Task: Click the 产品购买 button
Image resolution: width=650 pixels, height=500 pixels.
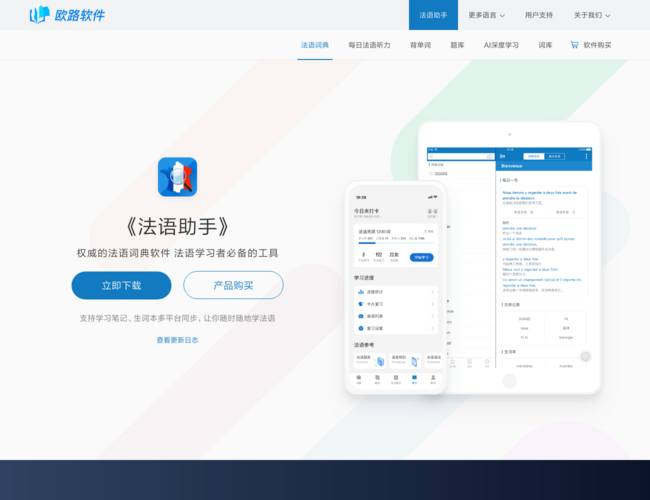Action: click(233, 285)
